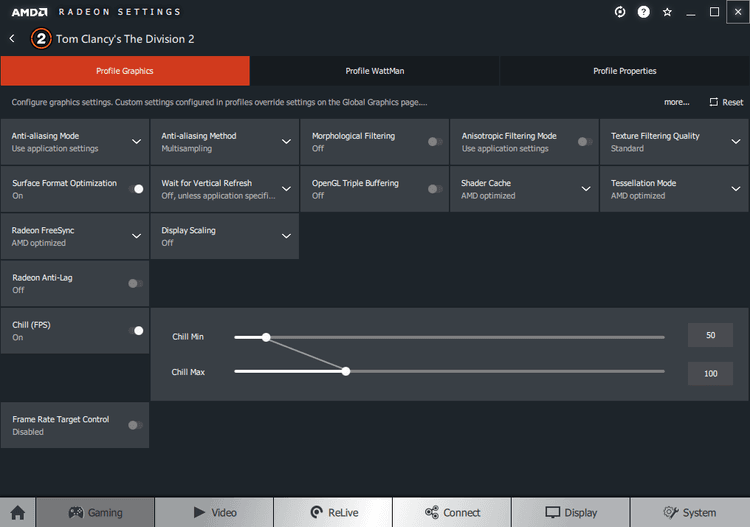Switch to the Profile Properties tab
This screenshot has width=750, height=527.
coord(624,71)
